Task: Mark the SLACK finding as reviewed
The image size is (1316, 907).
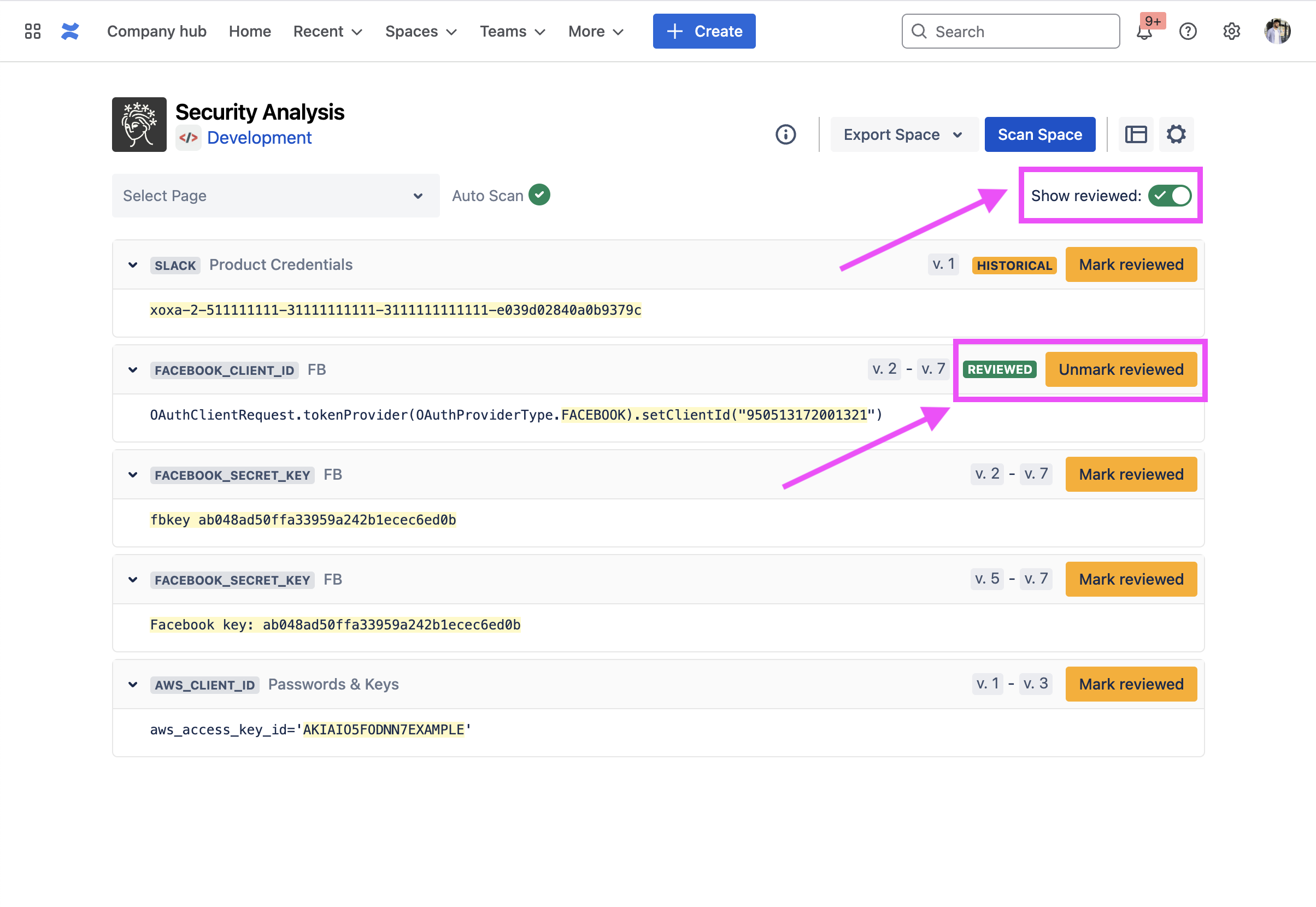Action: coord(1131,265)
